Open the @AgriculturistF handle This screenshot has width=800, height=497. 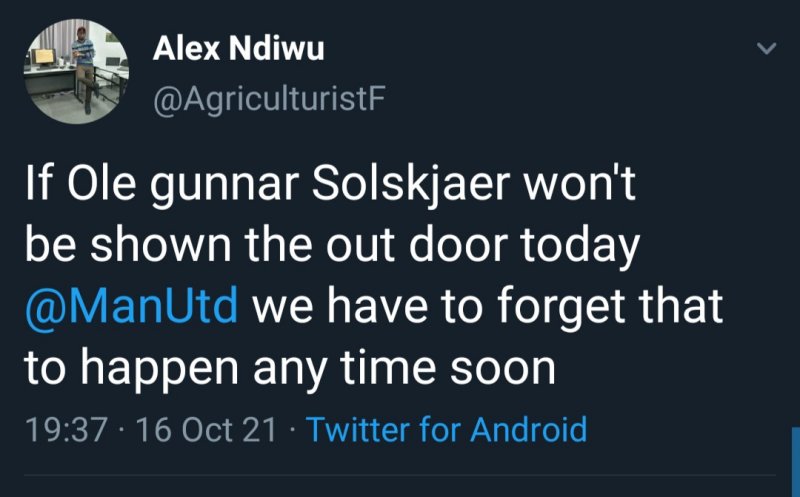pos(269,100)
